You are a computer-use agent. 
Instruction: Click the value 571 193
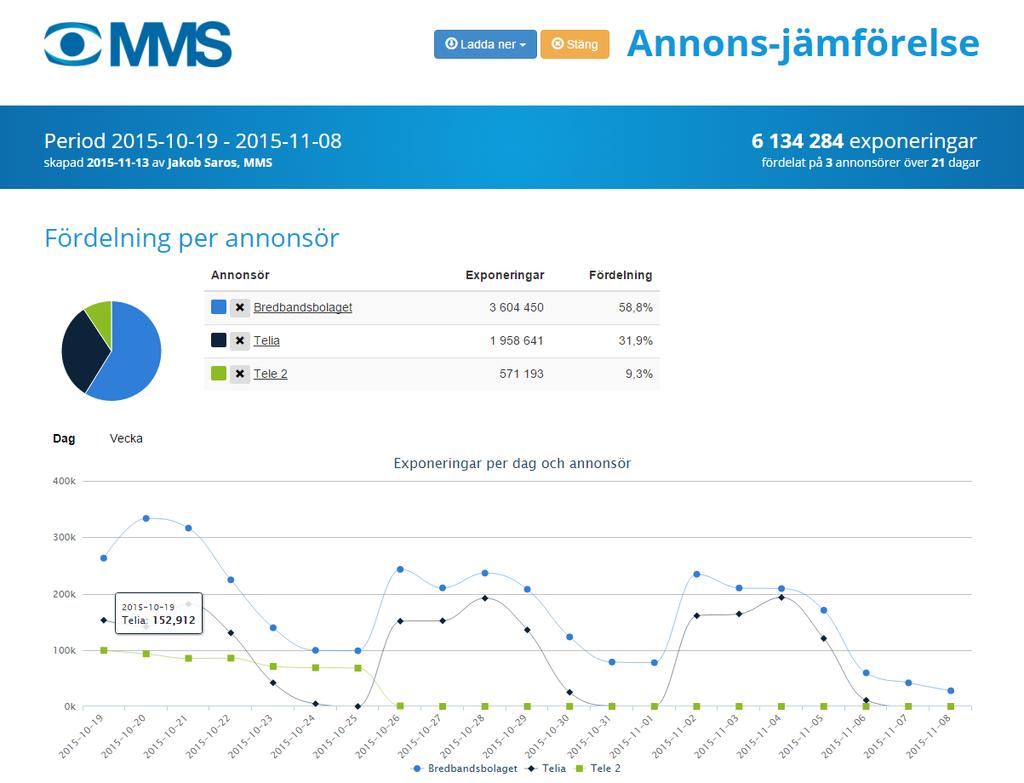tap(521, 374)
